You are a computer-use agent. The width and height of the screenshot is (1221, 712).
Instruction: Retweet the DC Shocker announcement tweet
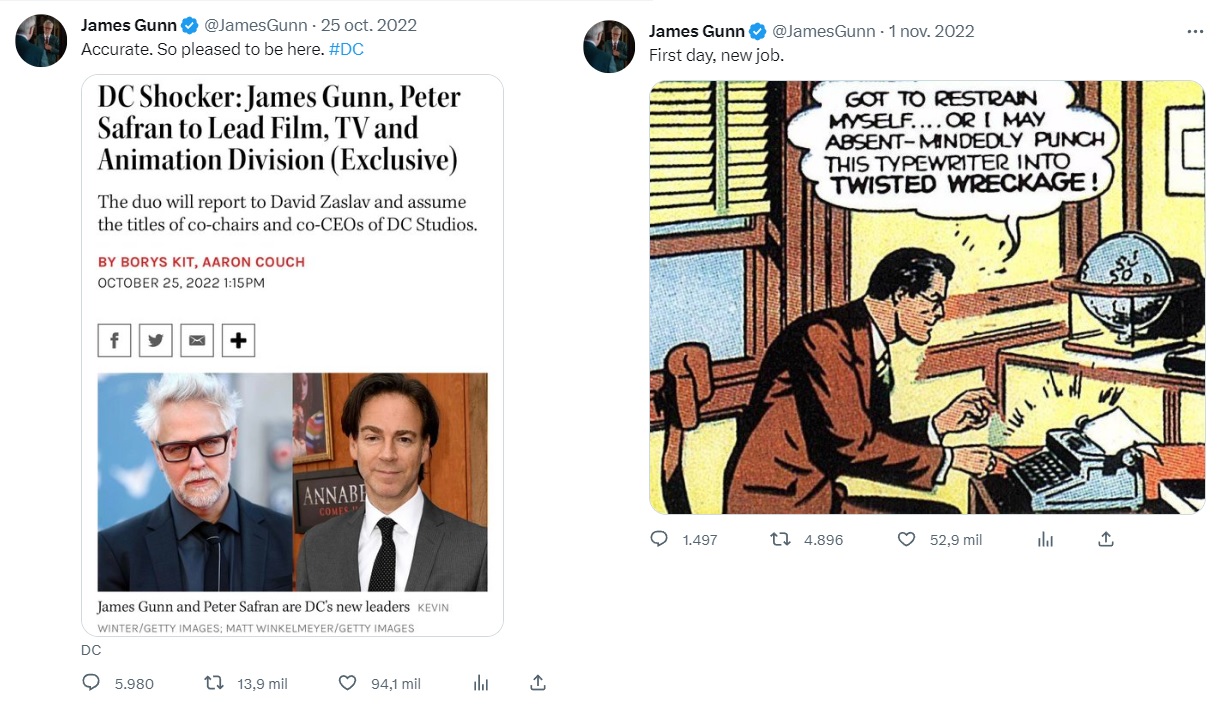click(x=213, y=683)
